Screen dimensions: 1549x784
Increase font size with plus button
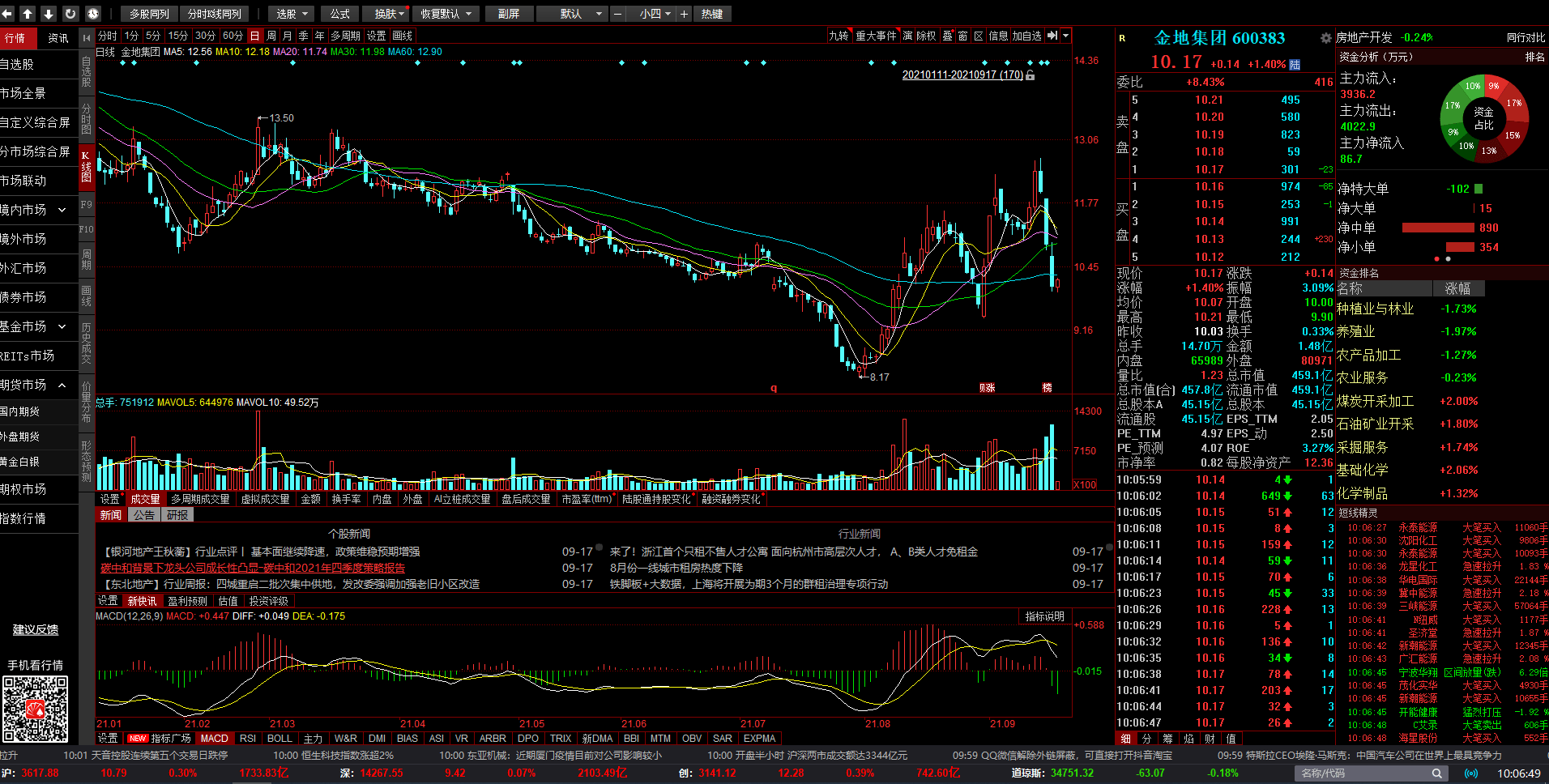pos(684,14)
